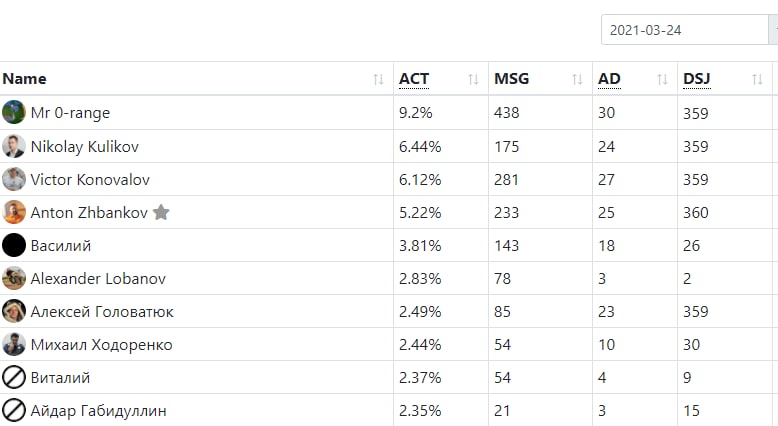
Task: Click the black avatar of Василий
Action: [x=14, y=245]
